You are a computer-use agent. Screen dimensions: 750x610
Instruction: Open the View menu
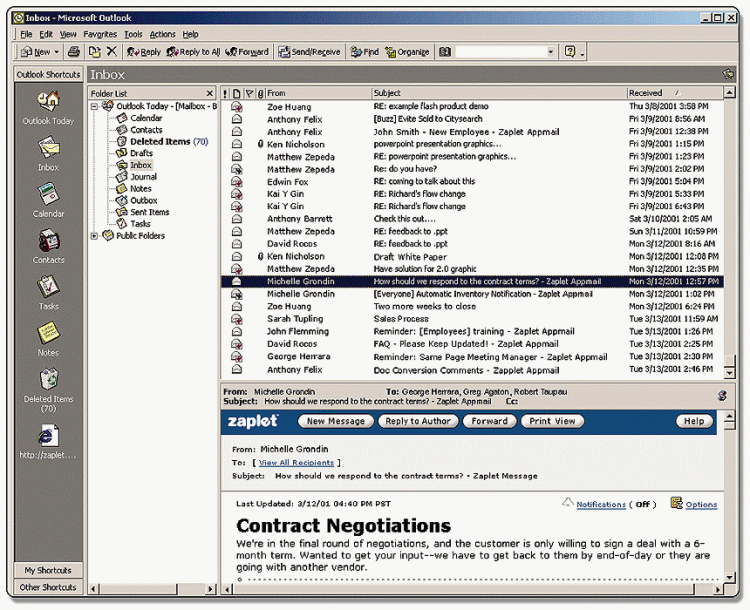tap(68, 34)
